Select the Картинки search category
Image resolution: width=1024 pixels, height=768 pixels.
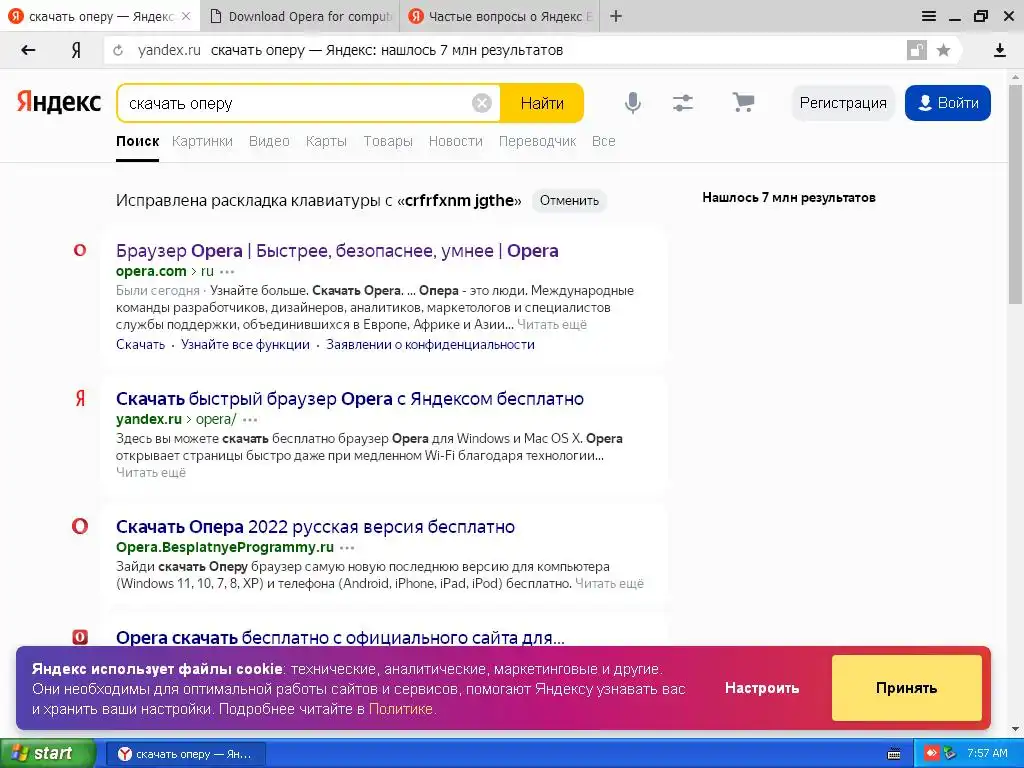[x=202, y=141]
